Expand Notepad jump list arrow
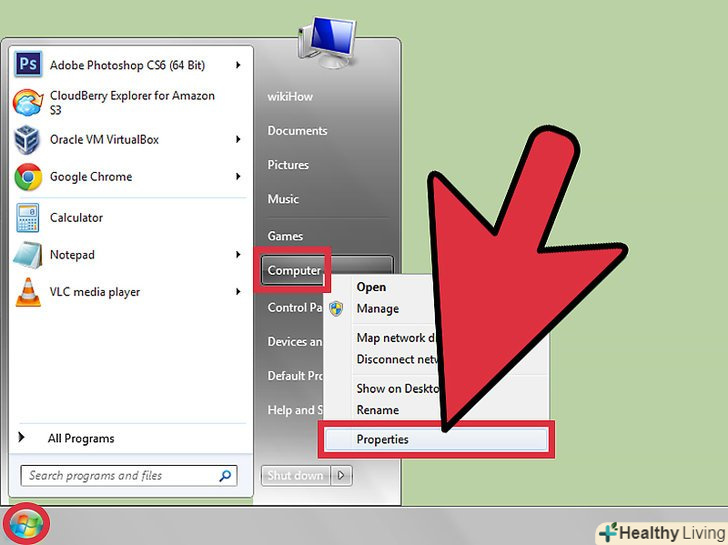 tap(238, 254)
